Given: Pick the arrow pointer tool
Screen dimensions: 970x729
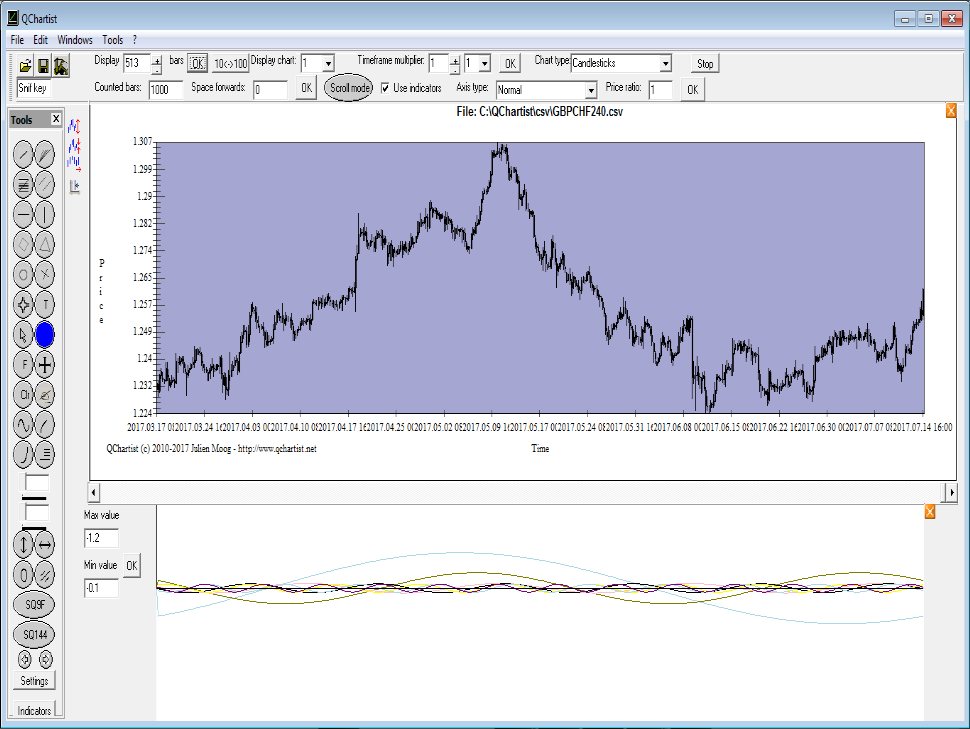Looking at the screenshot, I should click(x=24, y=335).
